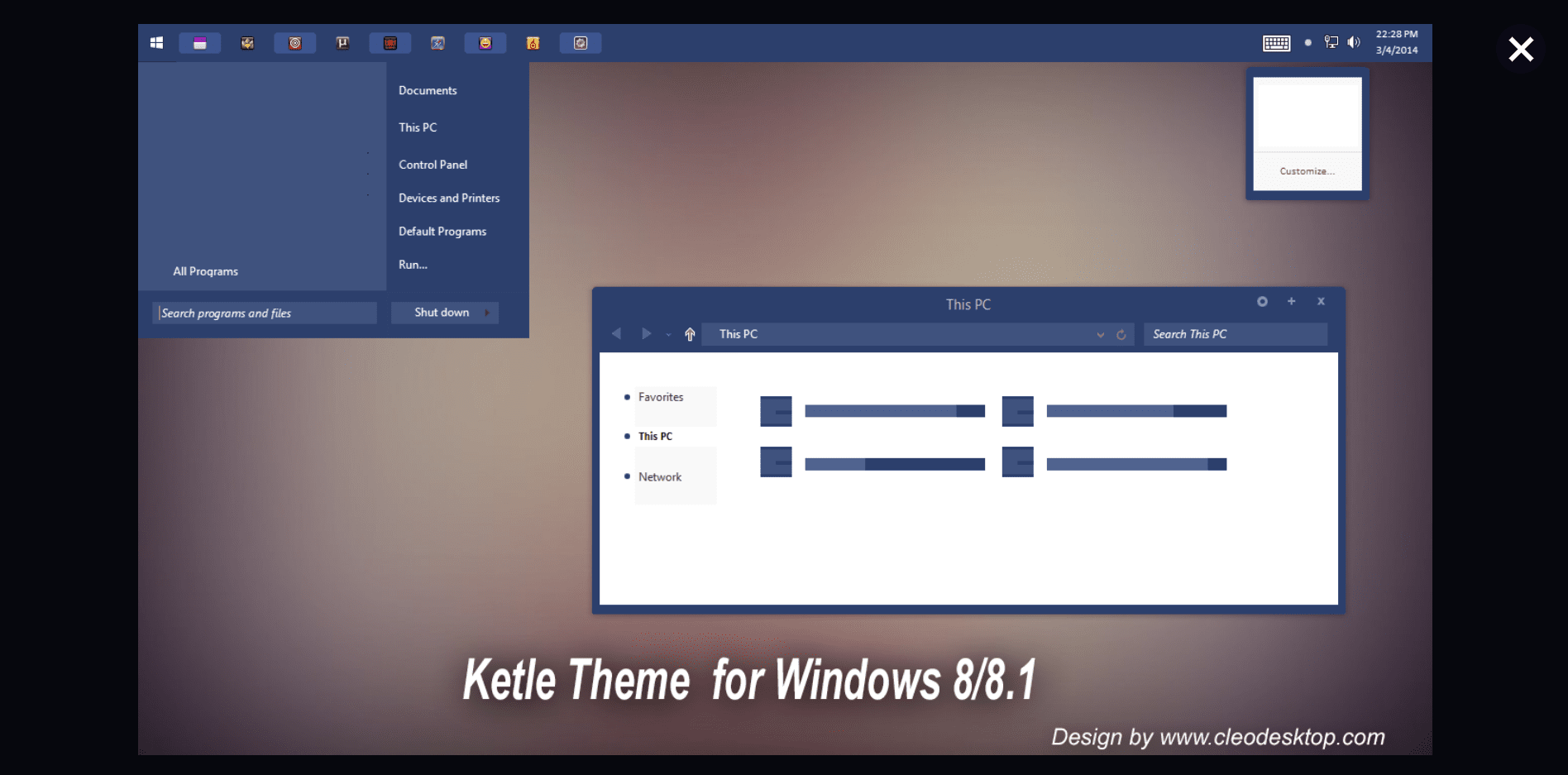Close the image preview with white X

point(1521,50)
